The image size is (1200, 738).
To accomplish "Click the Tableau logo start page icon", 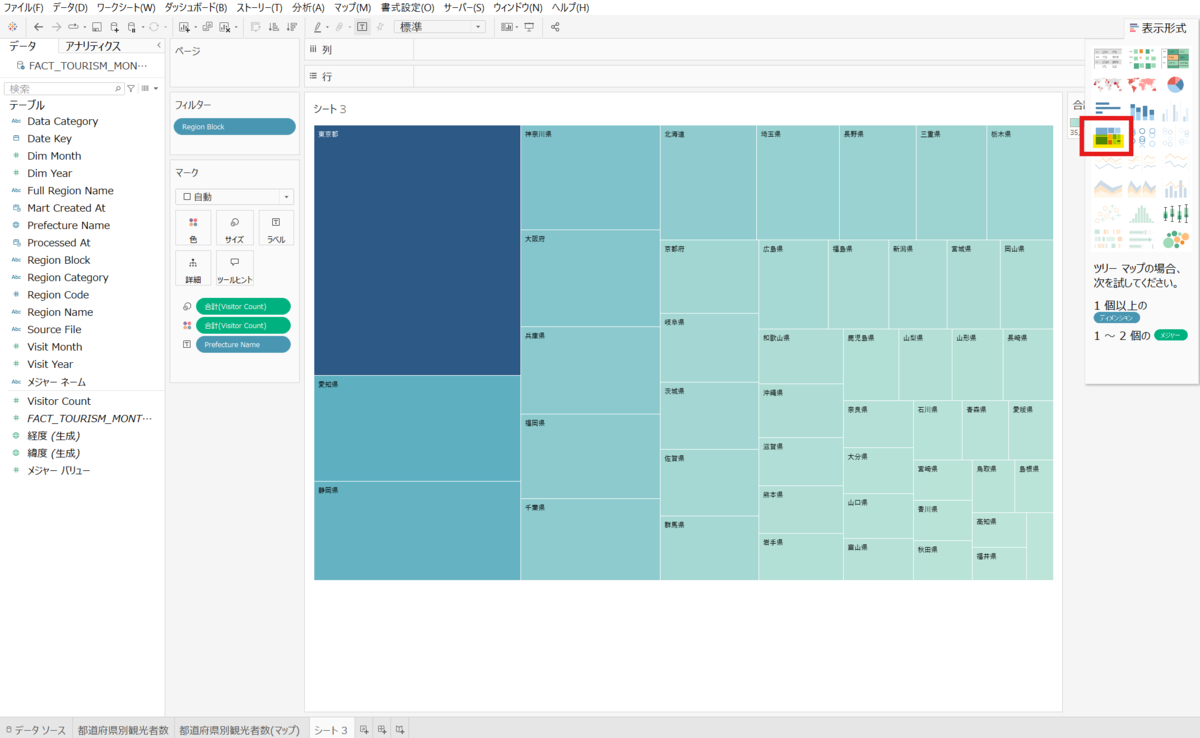I will pos(12,27).
